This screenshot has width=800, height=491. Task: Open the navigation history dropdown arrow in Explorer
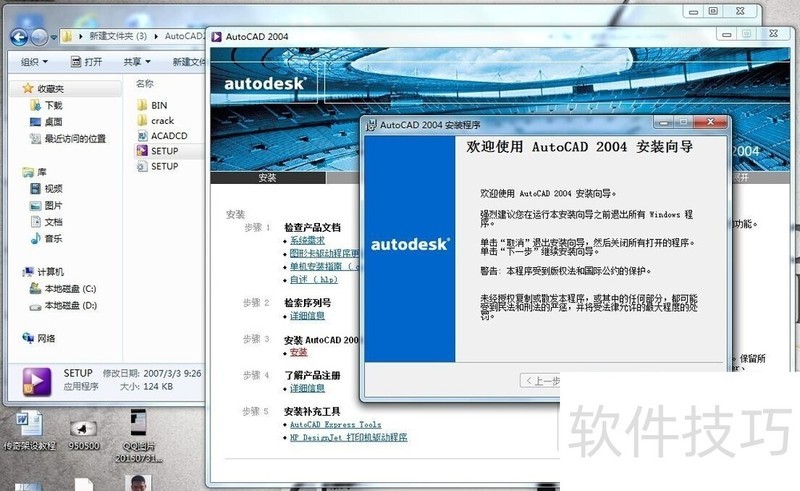click(54, 37)
